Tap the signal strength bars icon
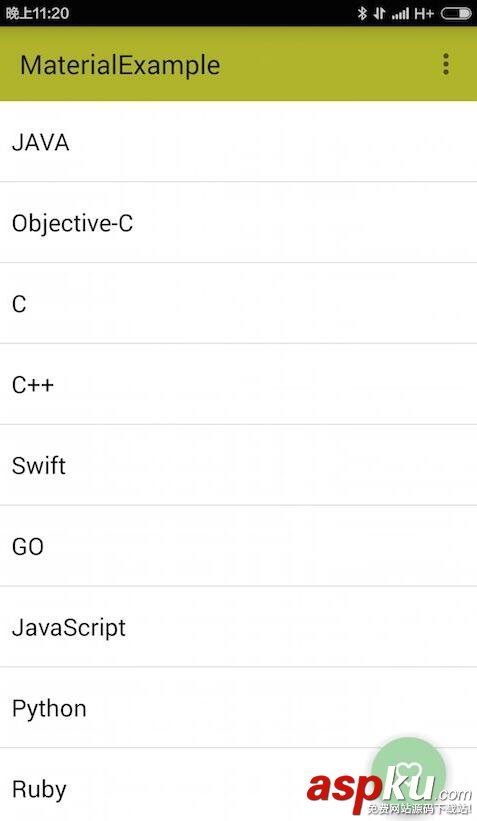Image resolution: width=477 pixels, height=821 pixels. [x=401, y=14]
